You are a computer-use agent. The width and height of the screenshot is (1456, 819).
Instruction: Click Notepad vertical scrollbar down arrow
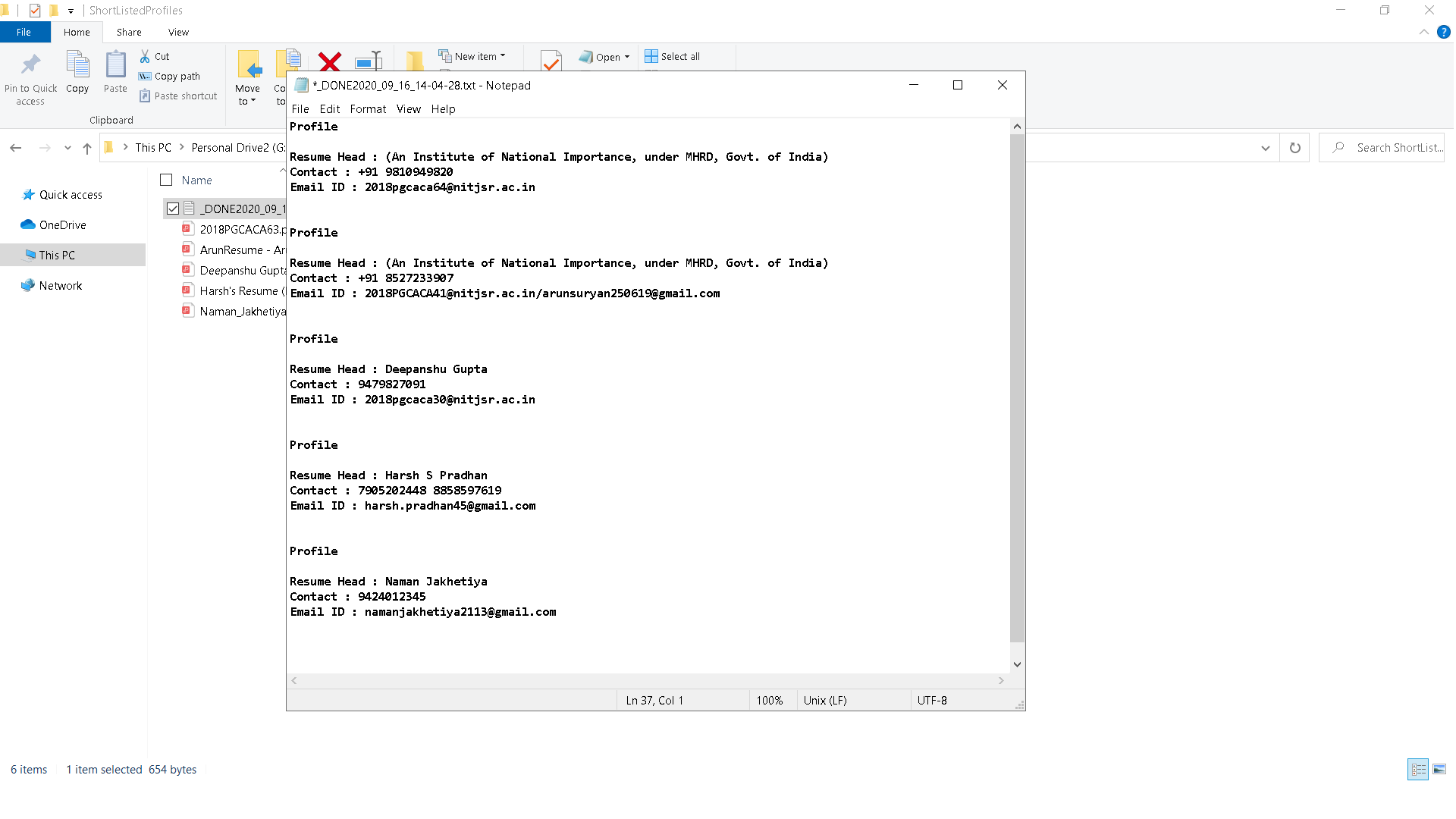tap(1017, 664)
